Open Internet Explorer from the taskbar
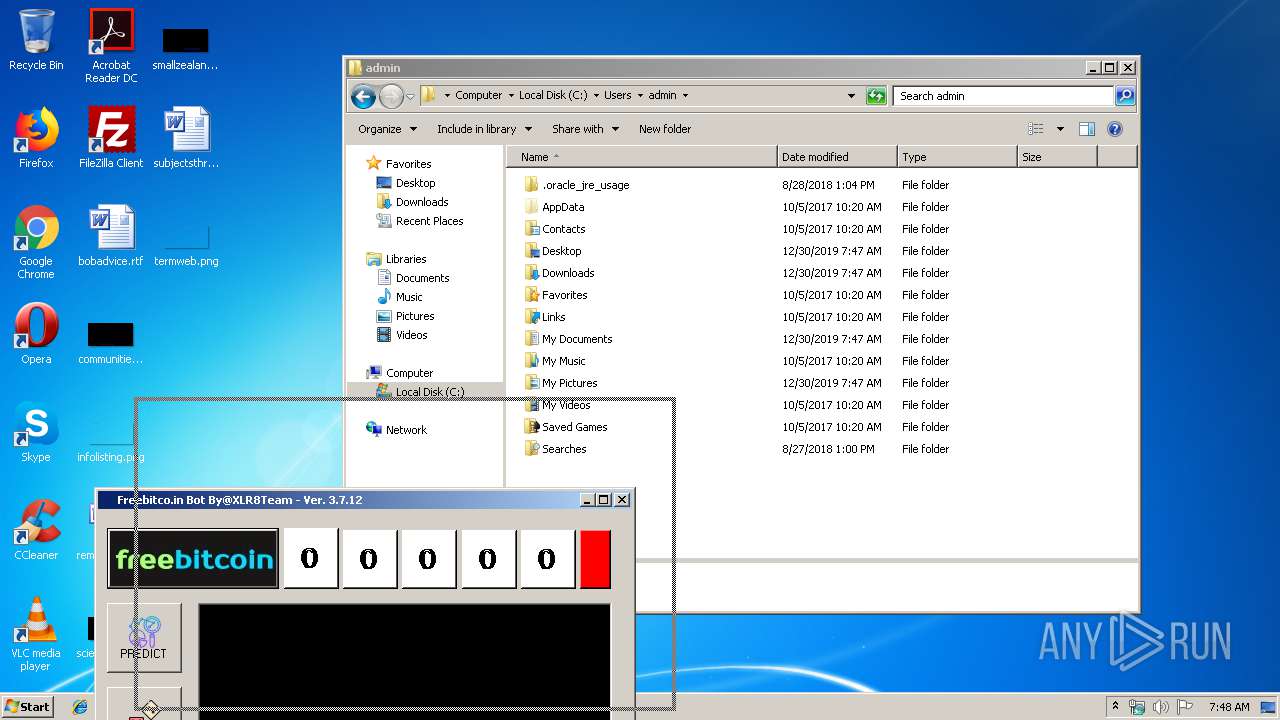 point(80,707)
